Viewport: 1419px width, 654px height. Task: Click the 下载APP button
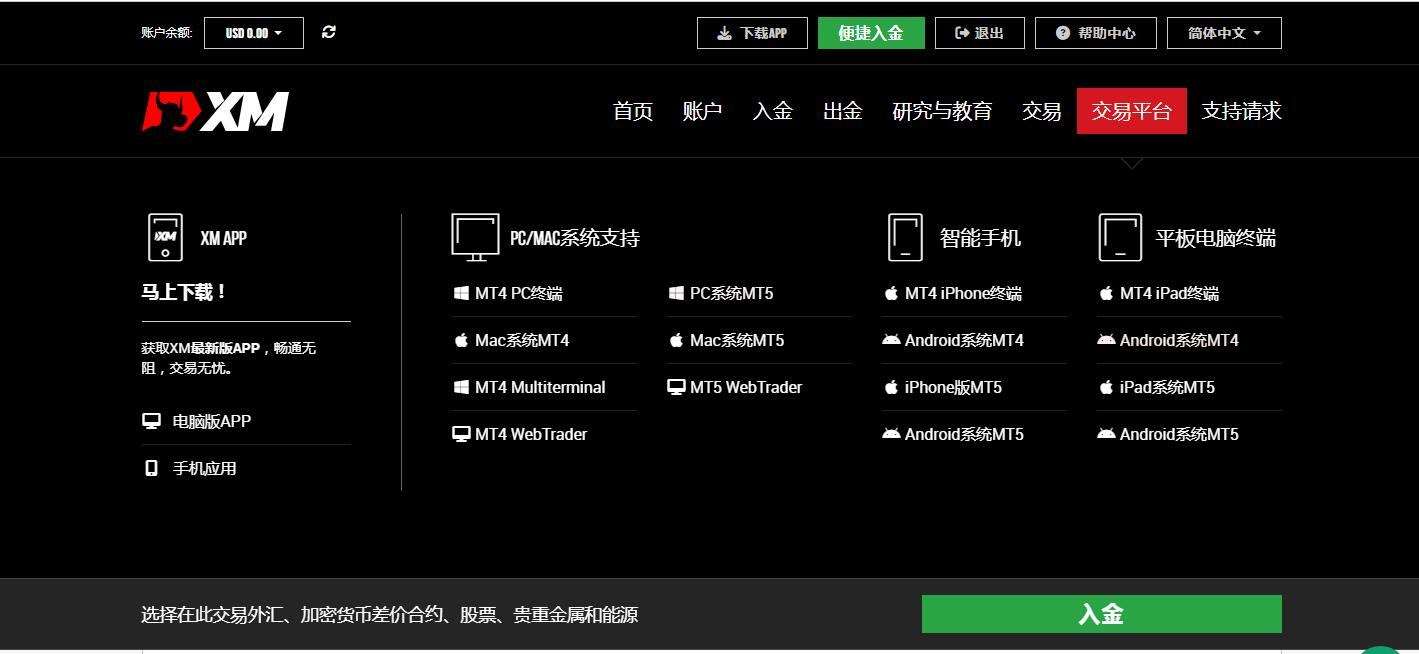click(752, 33)
